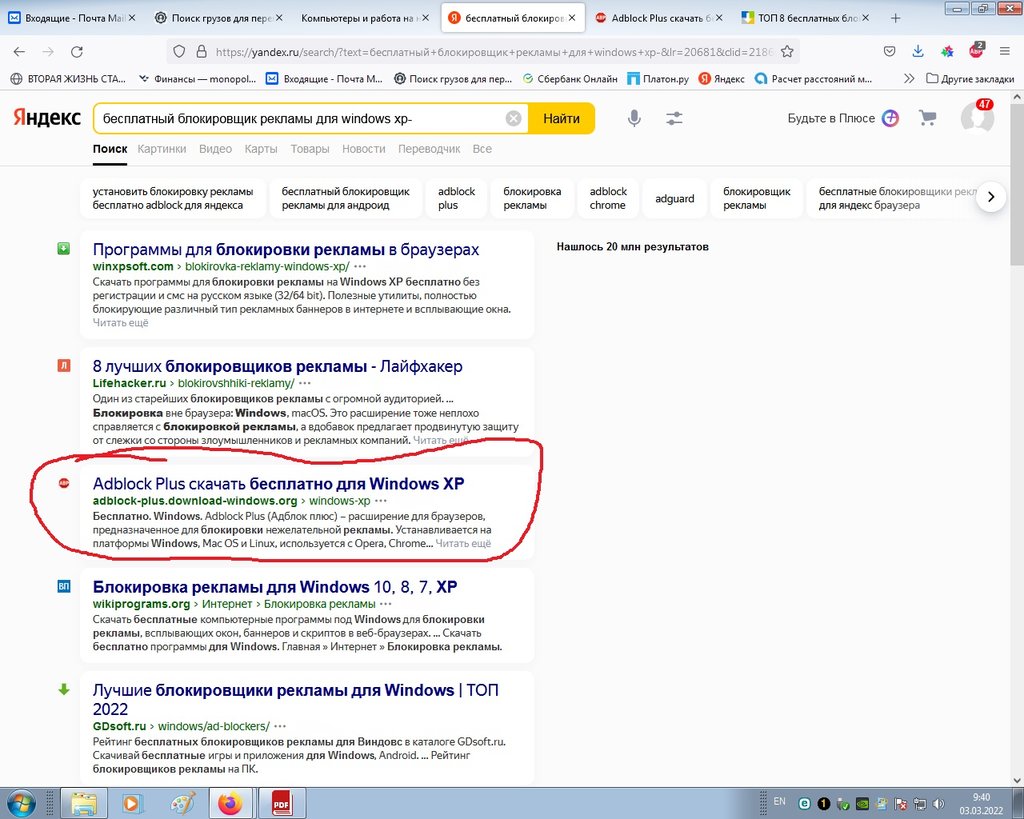This screenshot has height=819, width=1024.
Task: Select the Карты search category
Action: (261, 149)
